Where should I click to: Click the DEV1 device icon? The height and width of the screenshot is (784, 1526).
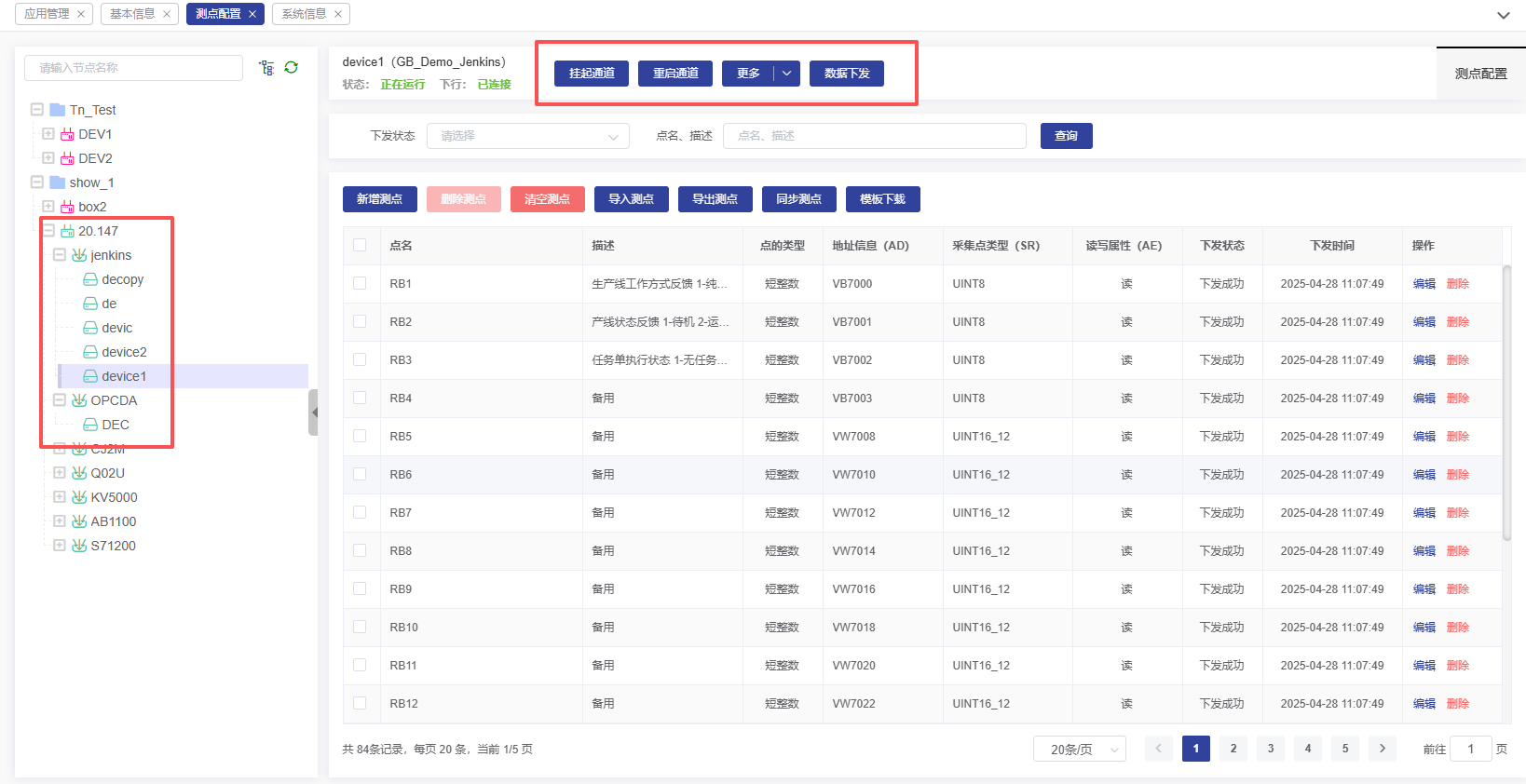point(67,134)
